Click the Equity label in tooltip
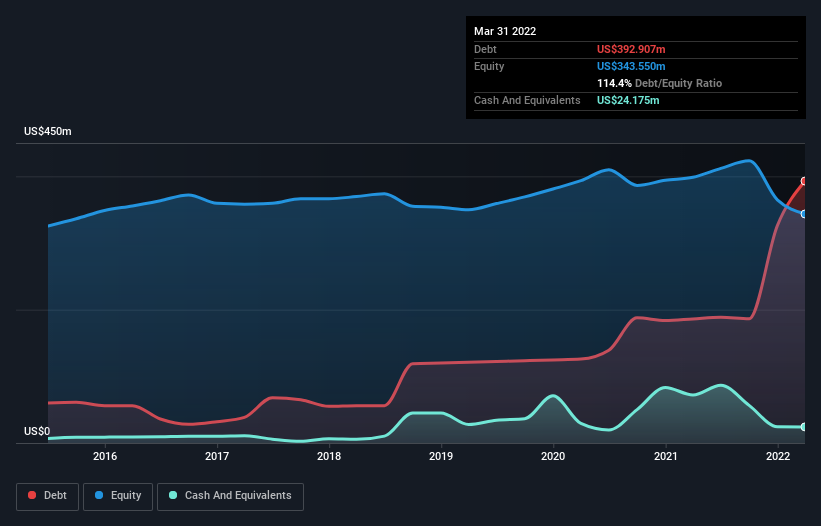 click(489, 66)
